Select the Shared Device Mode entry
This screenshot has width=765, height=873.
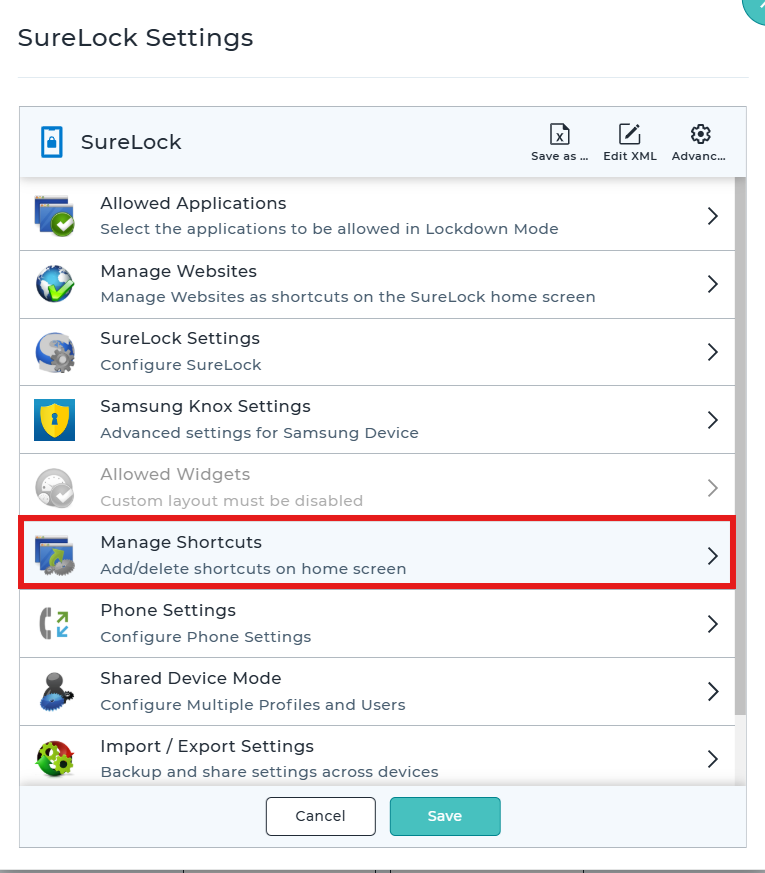(x=377, y=691)
